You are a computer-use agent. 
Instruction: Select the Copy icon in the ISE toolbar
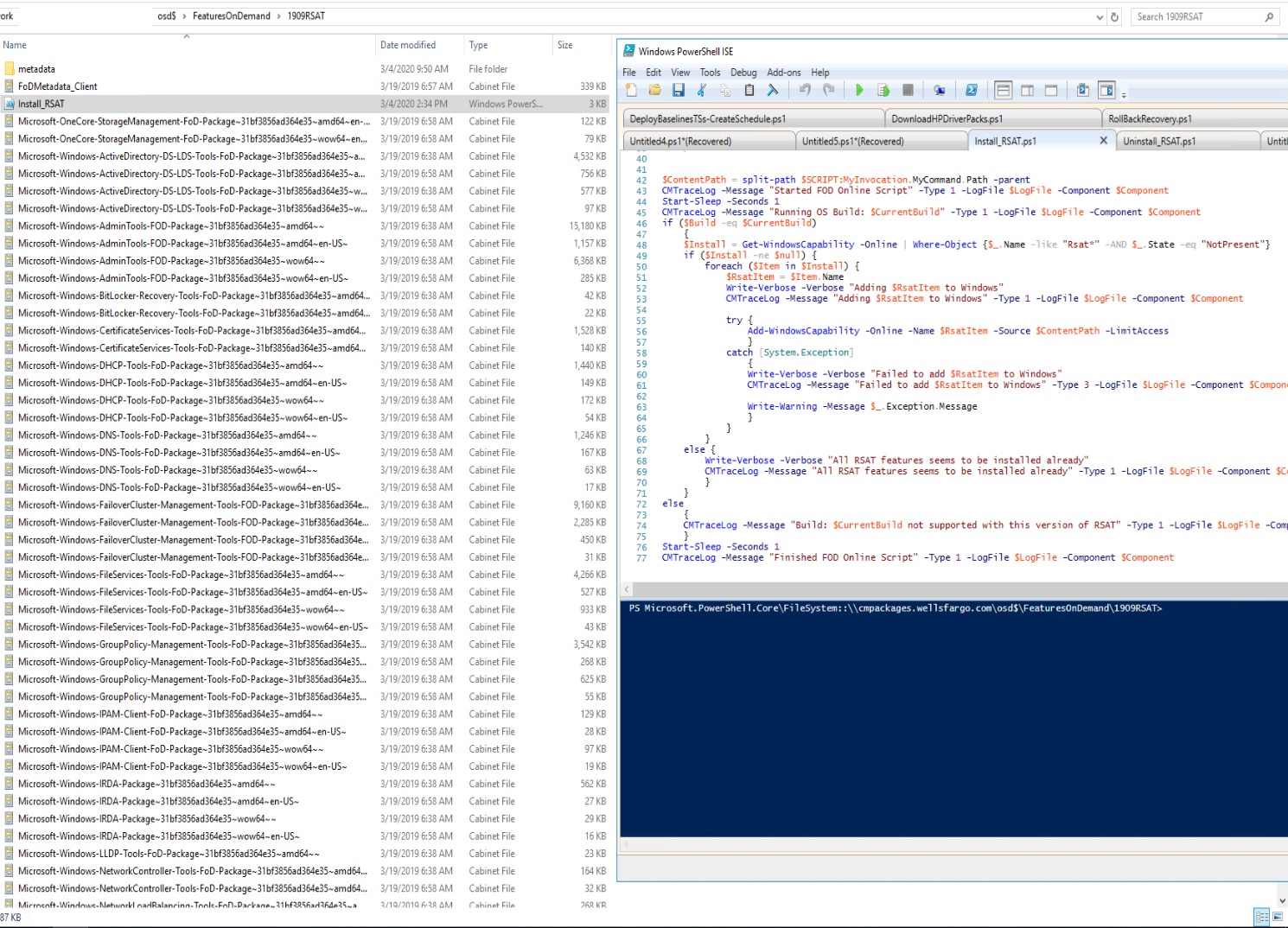(725, 90)
